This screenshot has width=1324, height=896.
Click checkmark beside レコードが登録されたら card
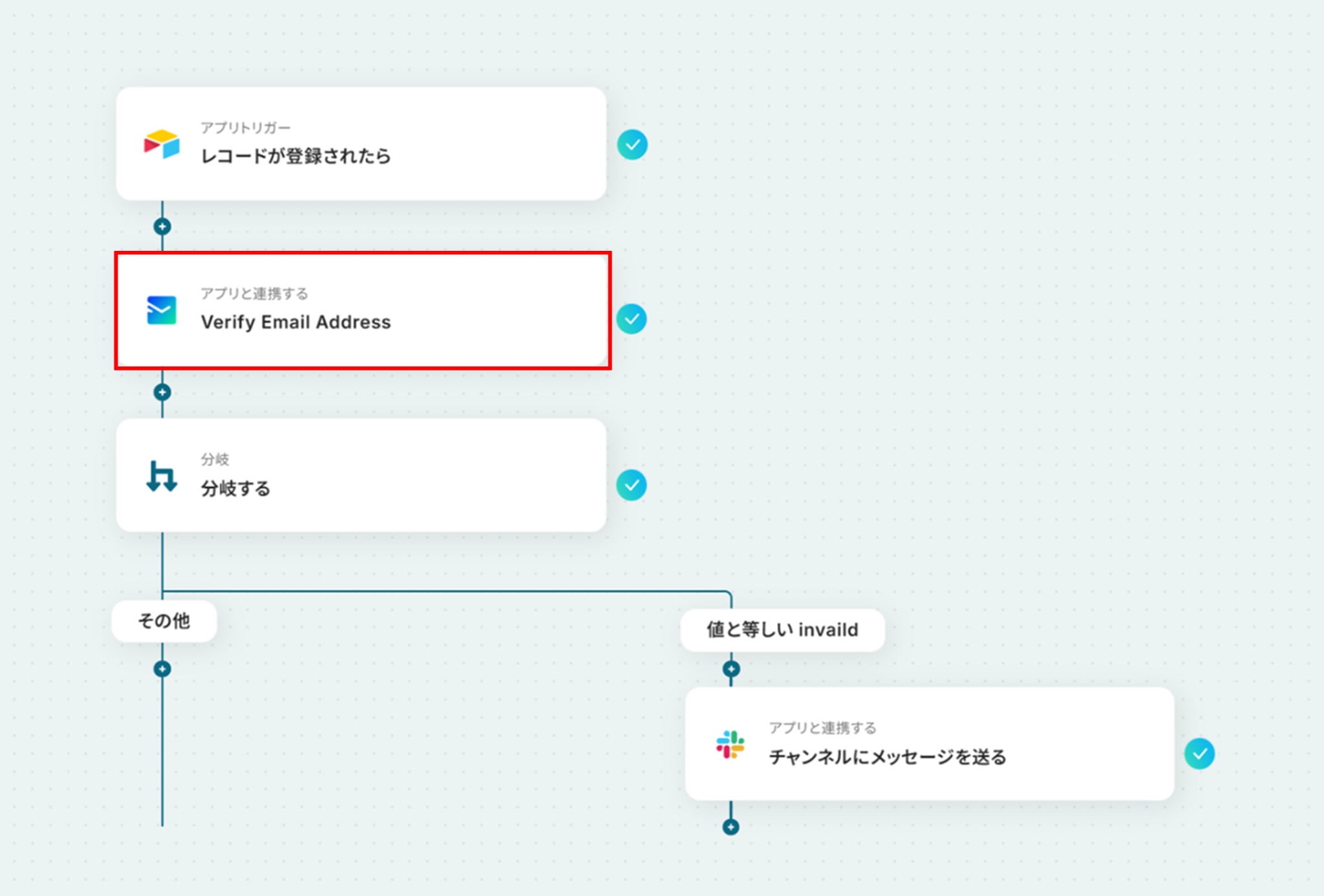coord(632,145)
